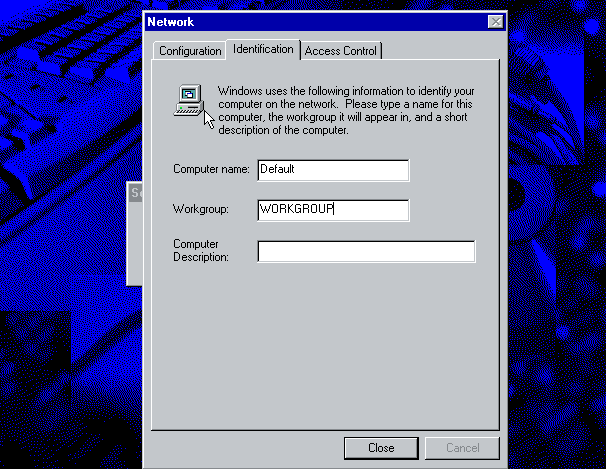606x469 pixels.
Task: Switch to the Configuration tab
Action: click(x=190, y=51)
